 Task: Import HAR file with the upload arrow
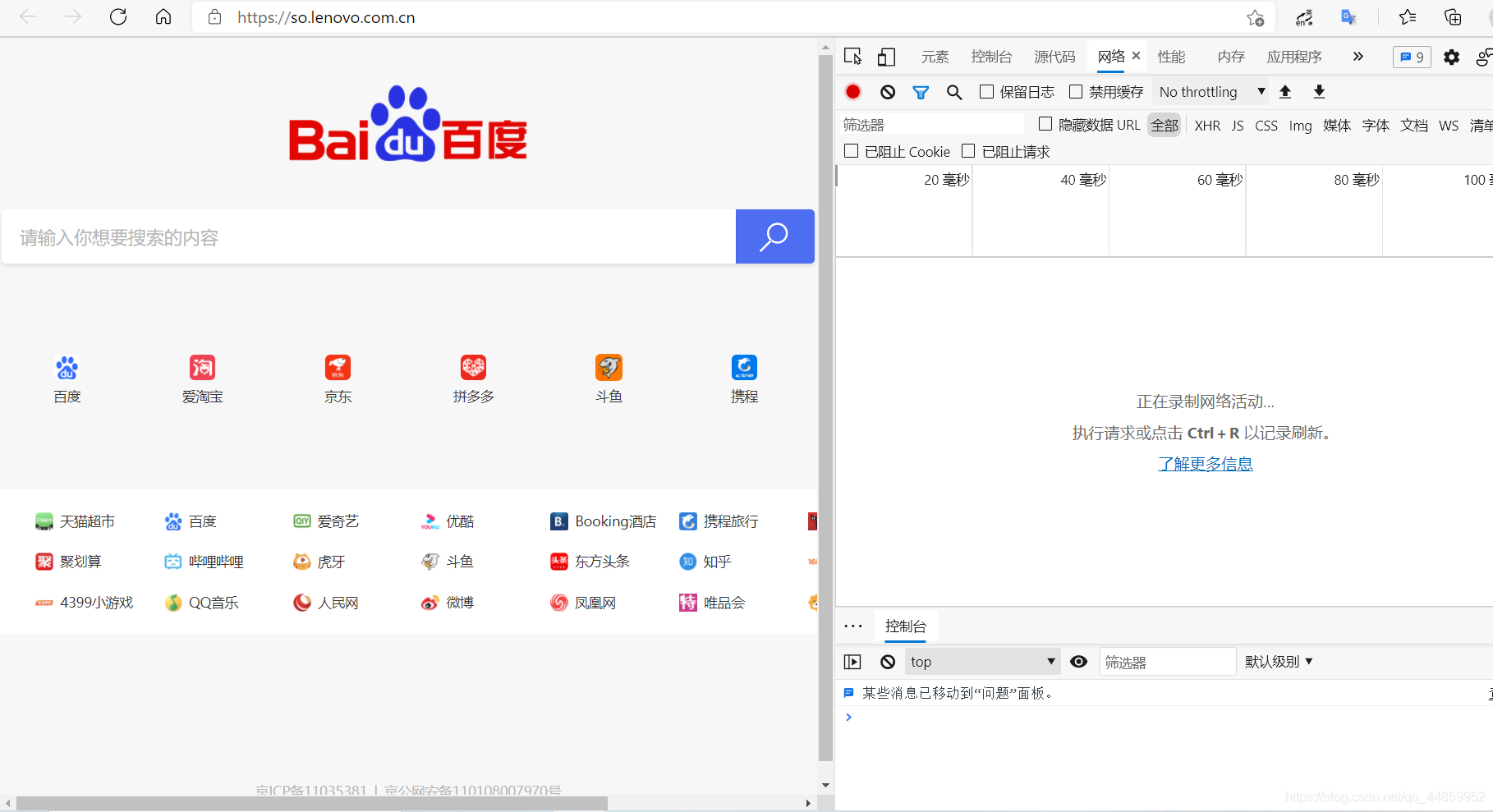(1285, 92)
